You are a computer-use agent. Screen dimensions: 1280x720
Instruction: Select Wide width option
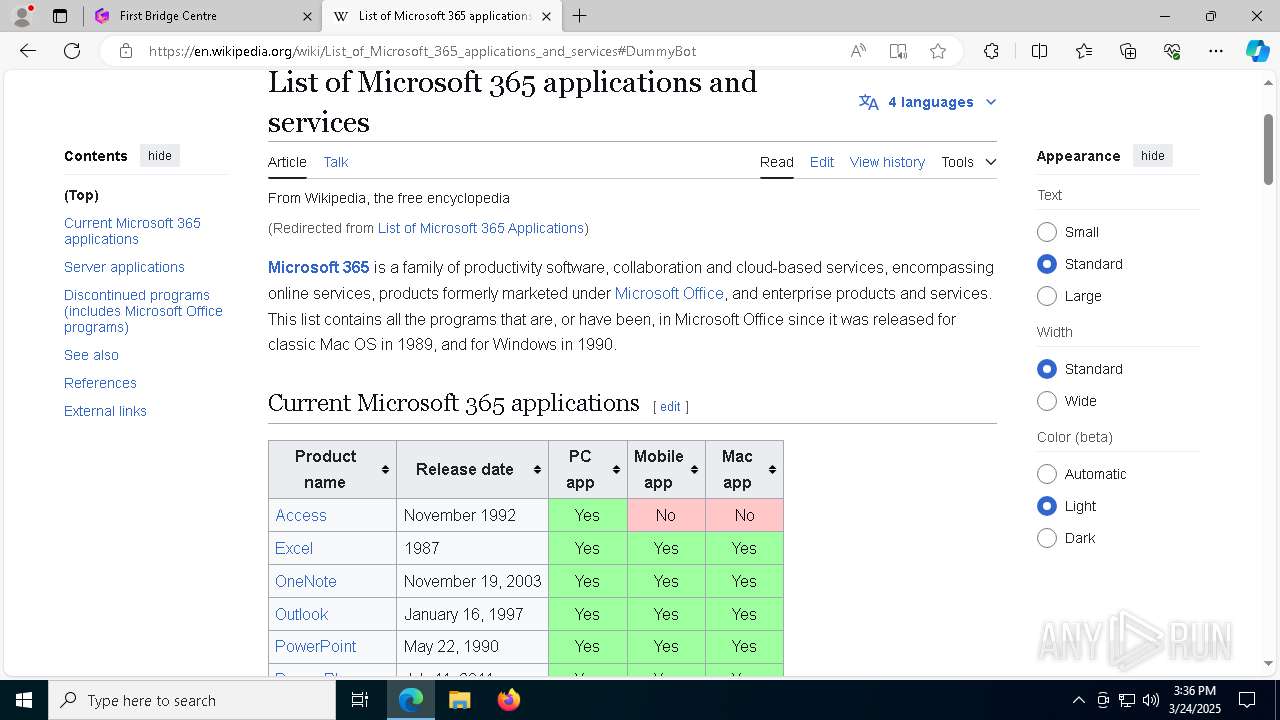1047,401
